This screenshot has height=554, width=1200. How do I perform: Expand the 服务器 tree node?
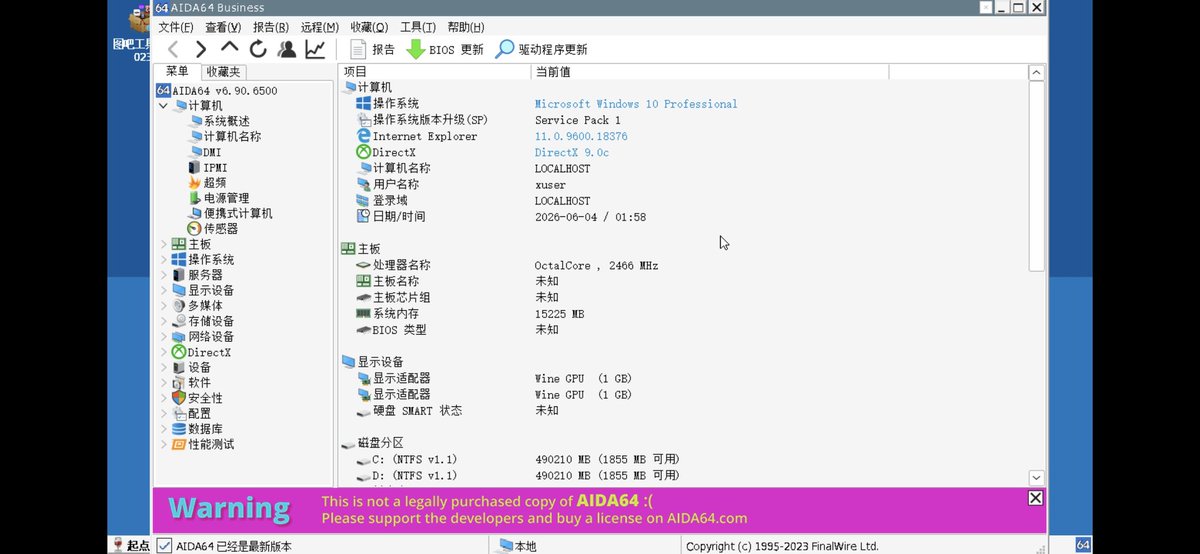point(164,275)
